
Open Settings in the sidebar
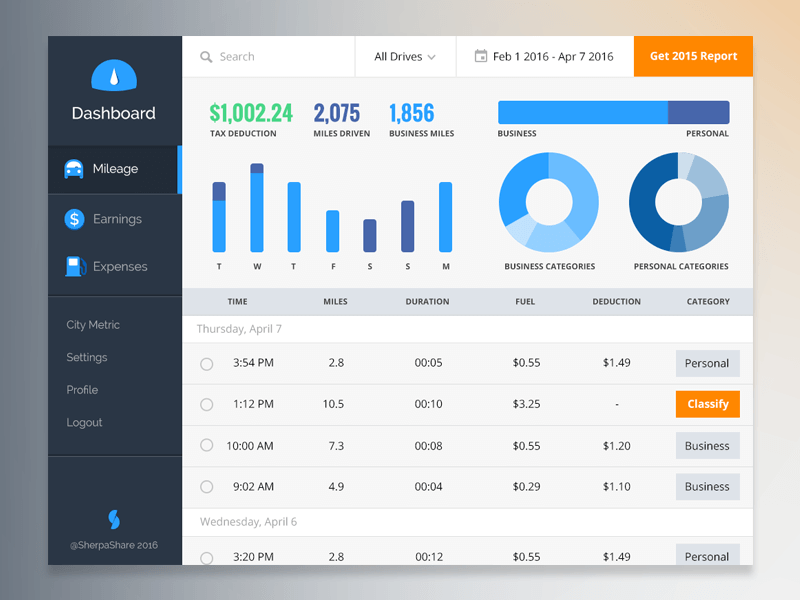pyautogui.click(x=87, y=357)
